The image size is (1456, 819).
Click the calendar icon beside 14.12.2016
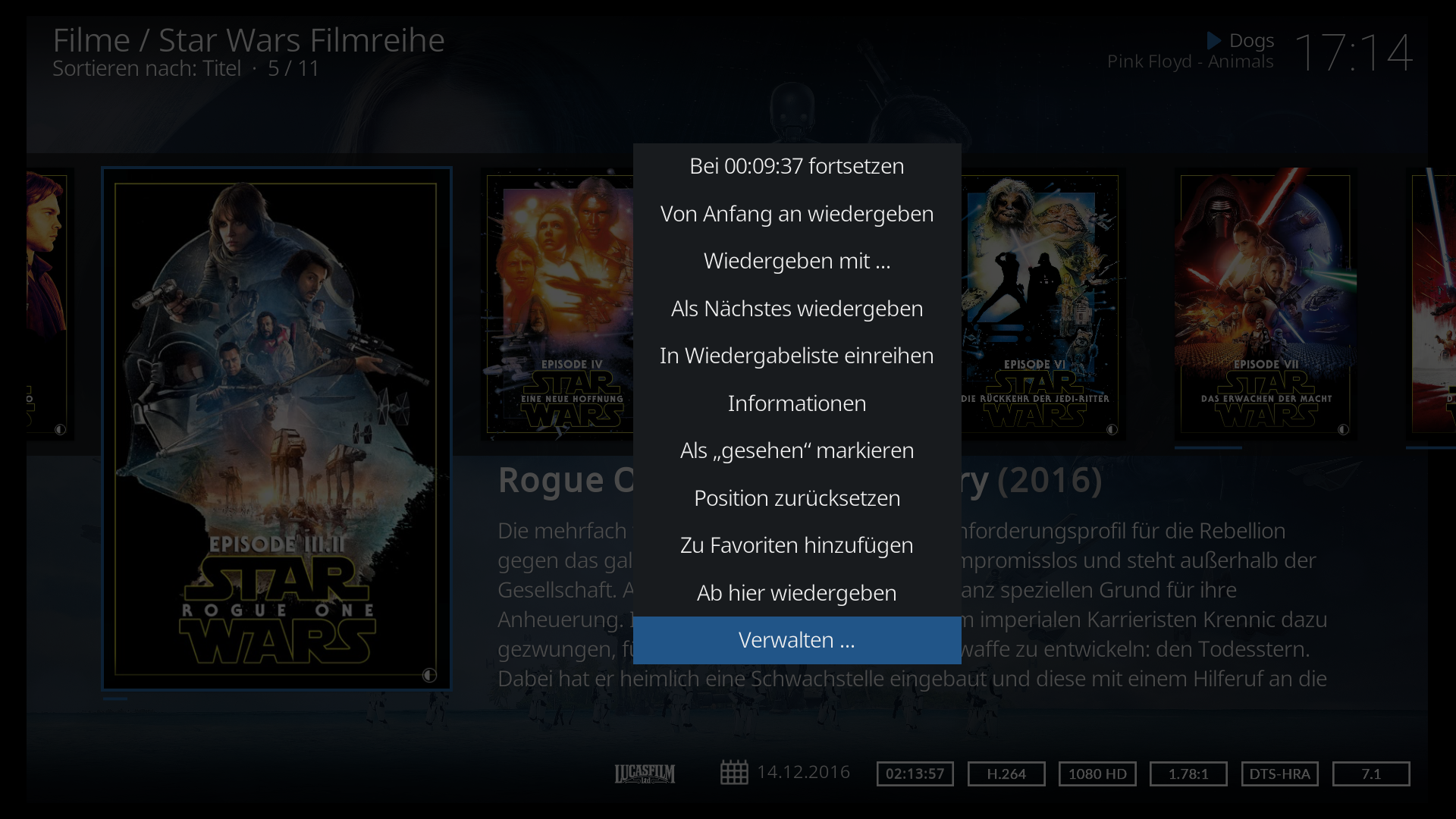pos(734,773)
